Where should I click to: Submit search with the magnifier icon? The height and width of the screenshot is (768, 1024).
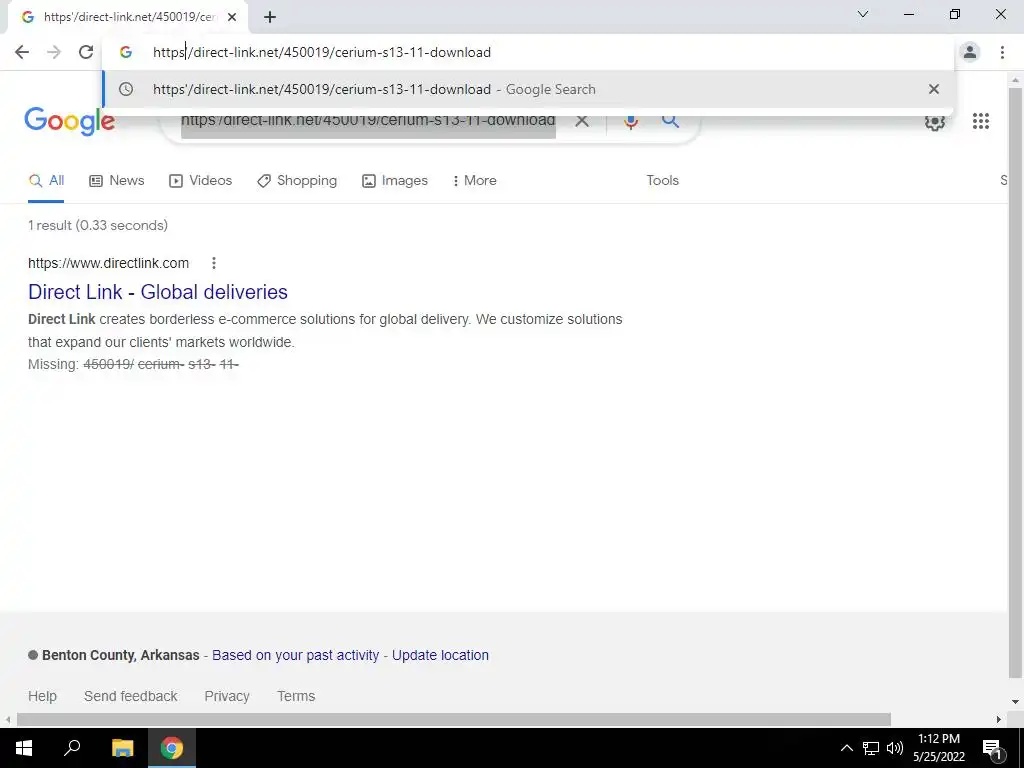coord(670,120)
